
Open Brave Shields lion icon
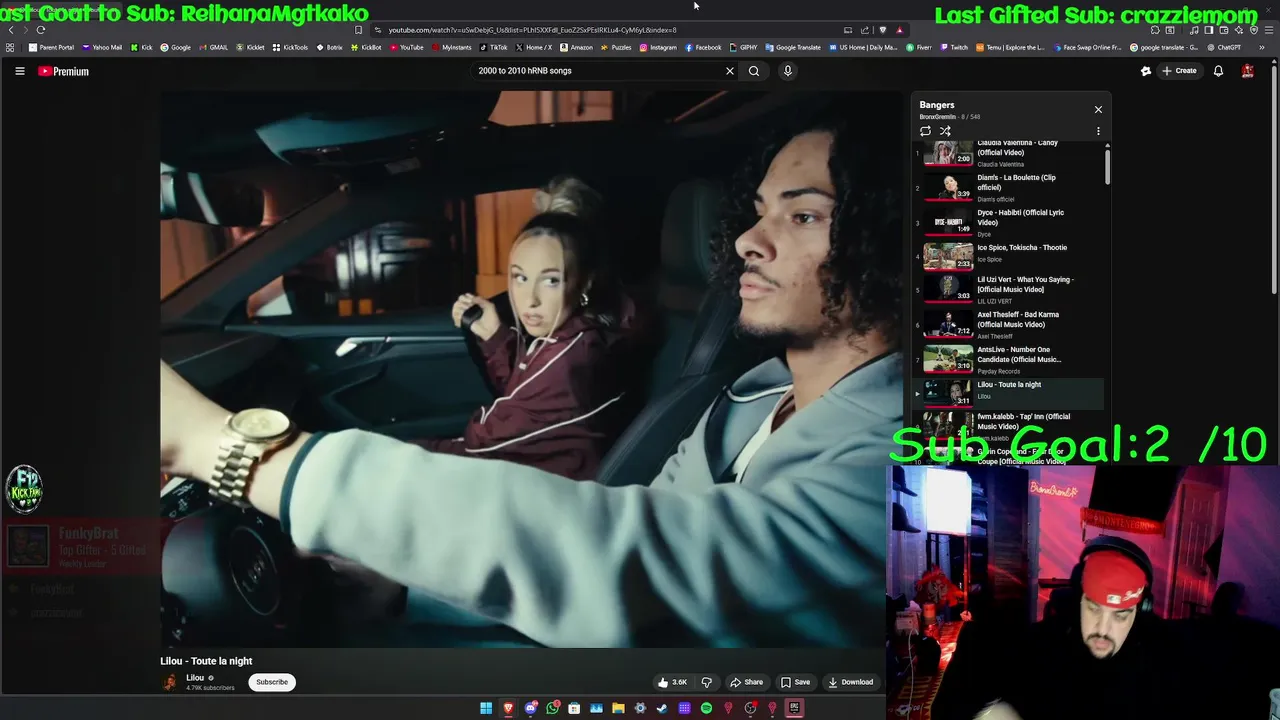tap(882, 30)
